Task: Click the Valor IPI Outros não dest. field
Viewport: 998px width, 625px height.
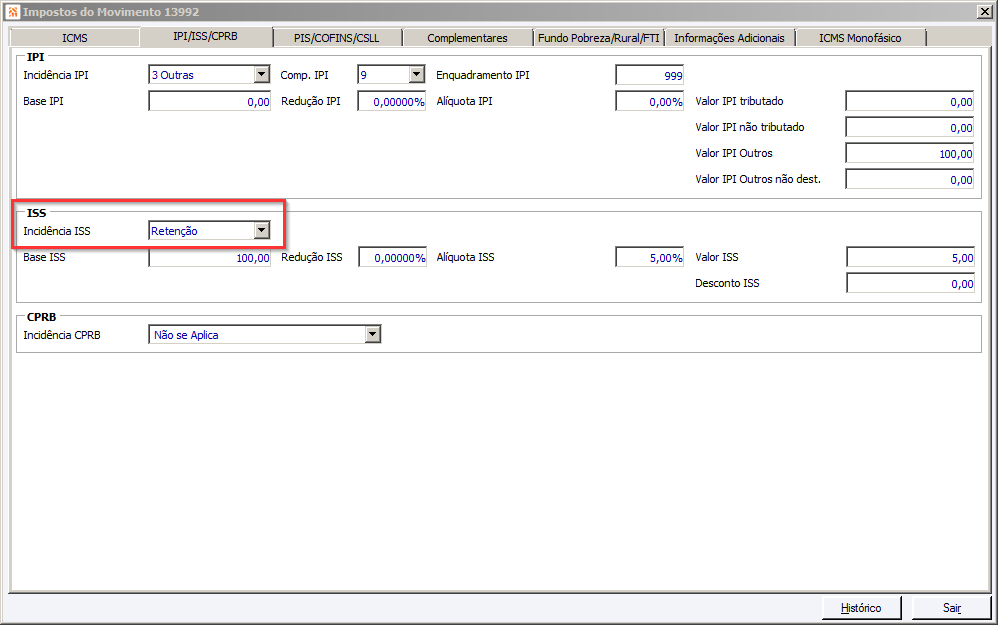Action: pyautogui.click(x=910, y=179)
